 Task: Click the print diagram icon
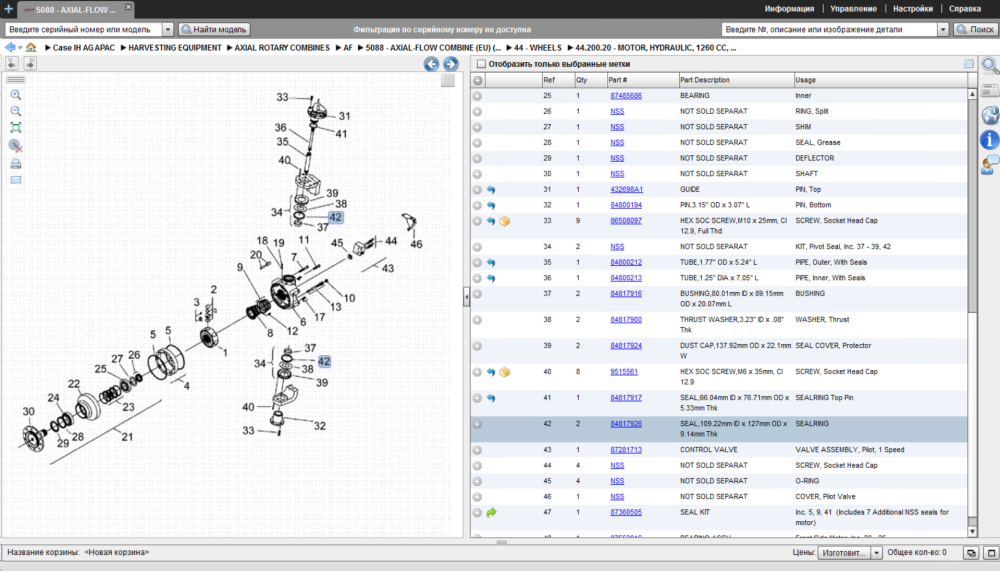click(16, 164)
